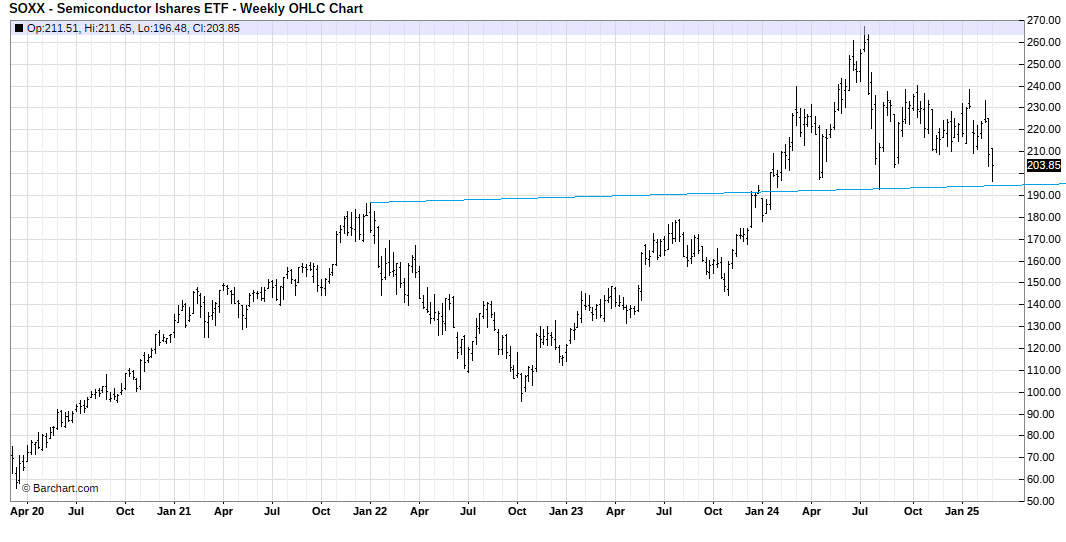Click the 150.00 price axis label

1045,282
